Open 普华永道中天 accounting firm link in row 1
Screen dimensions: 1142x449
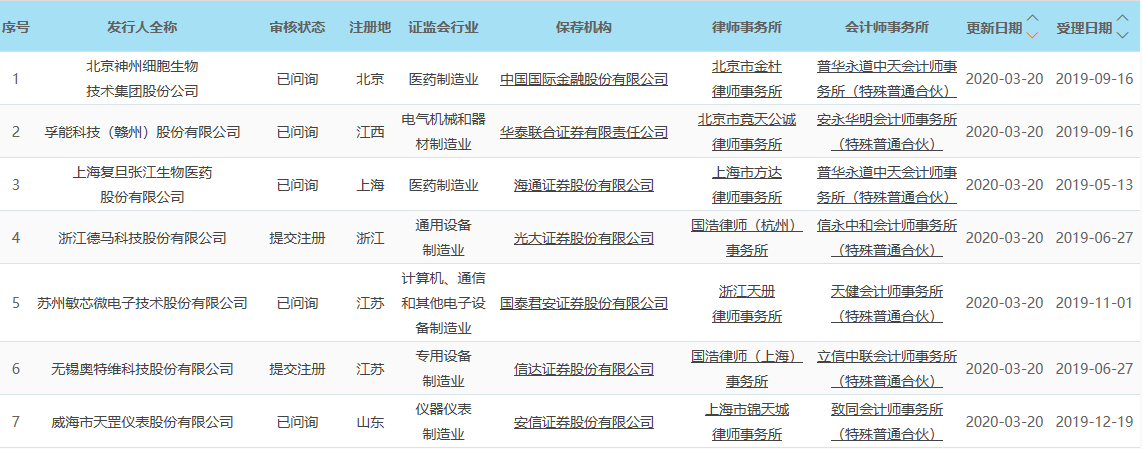(x=887, y=79)
